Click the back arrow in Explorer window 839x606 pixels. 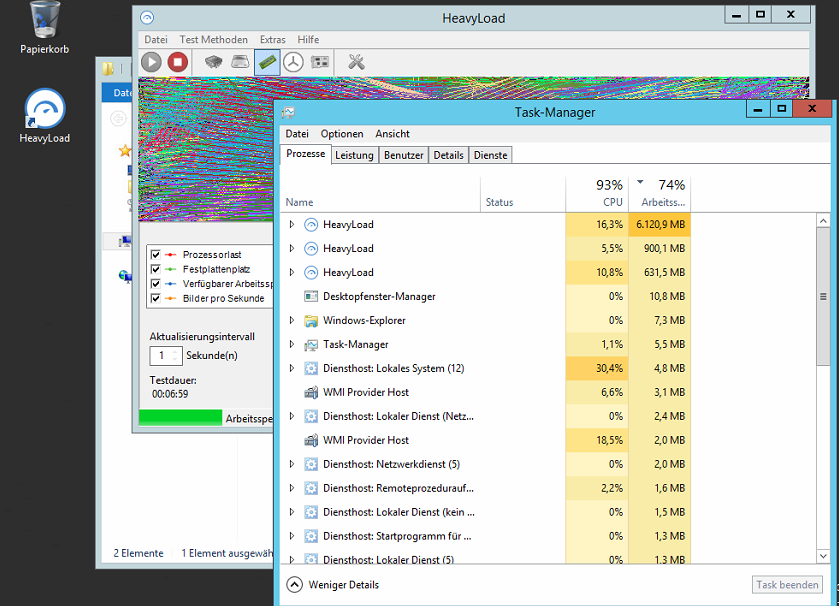tap(118, 118)
